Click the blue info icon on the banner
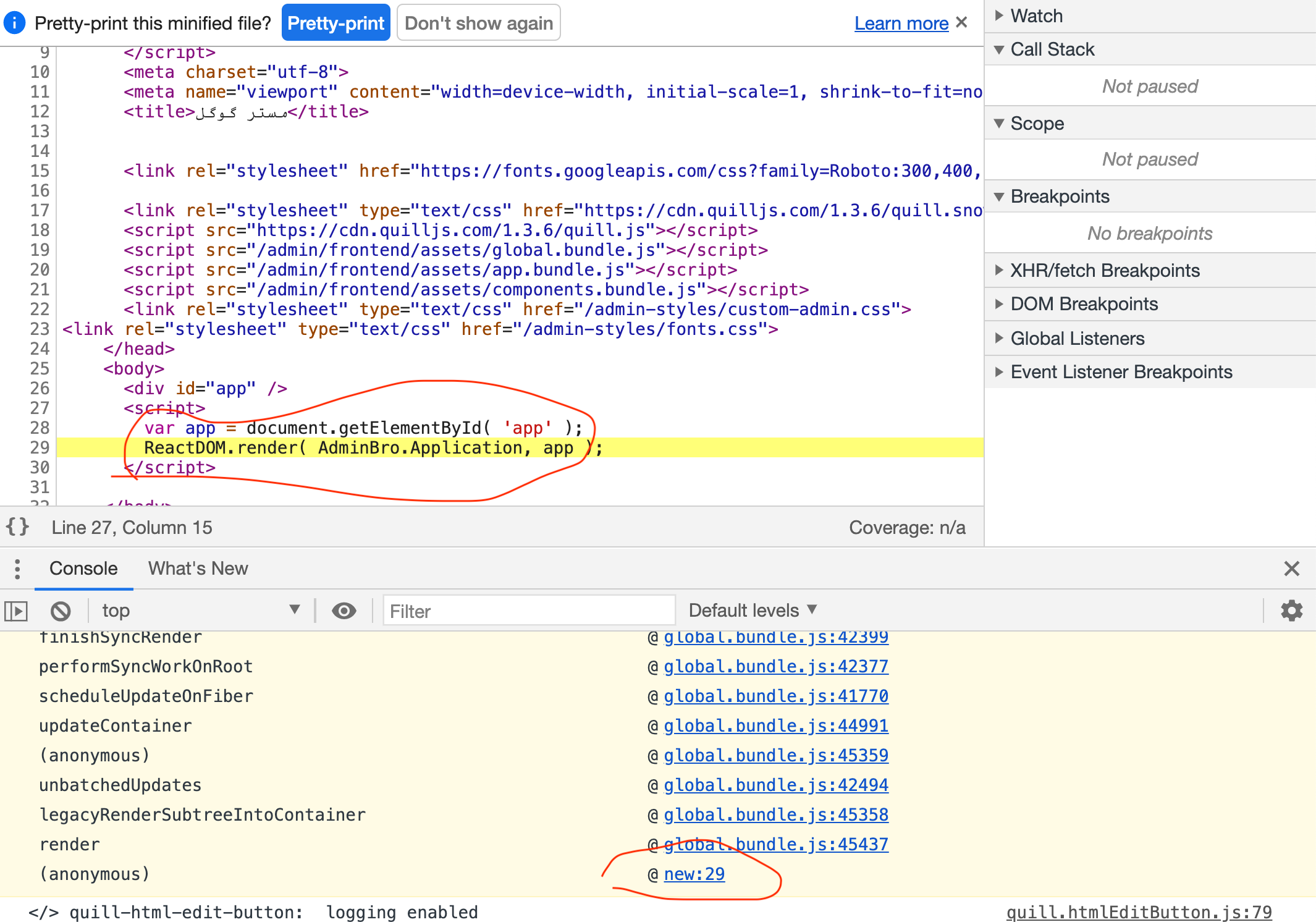 14,23
